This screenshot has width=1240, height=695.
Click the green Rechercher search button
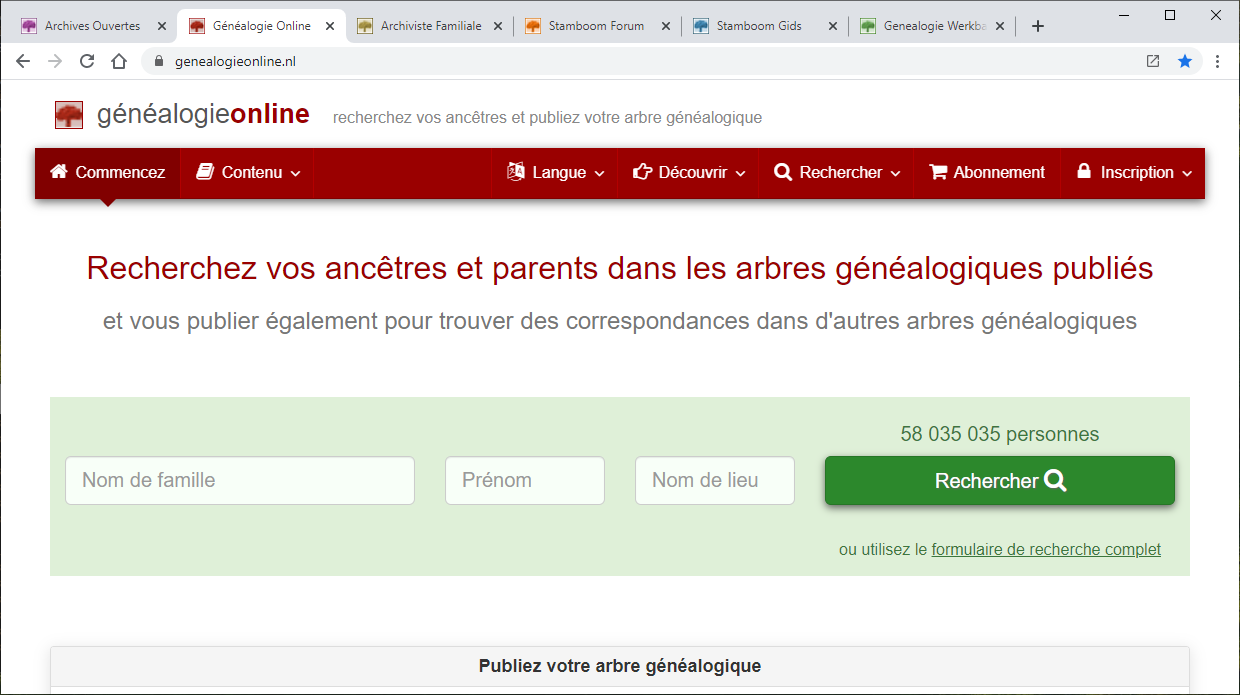pos(1000,481)
